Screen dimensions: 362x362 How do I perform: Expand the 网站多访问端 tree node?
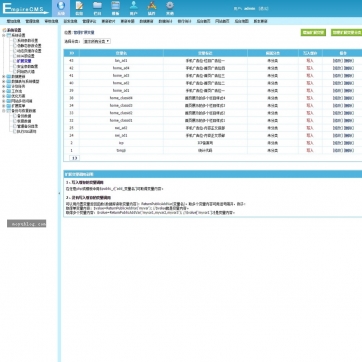pos(4,101)
